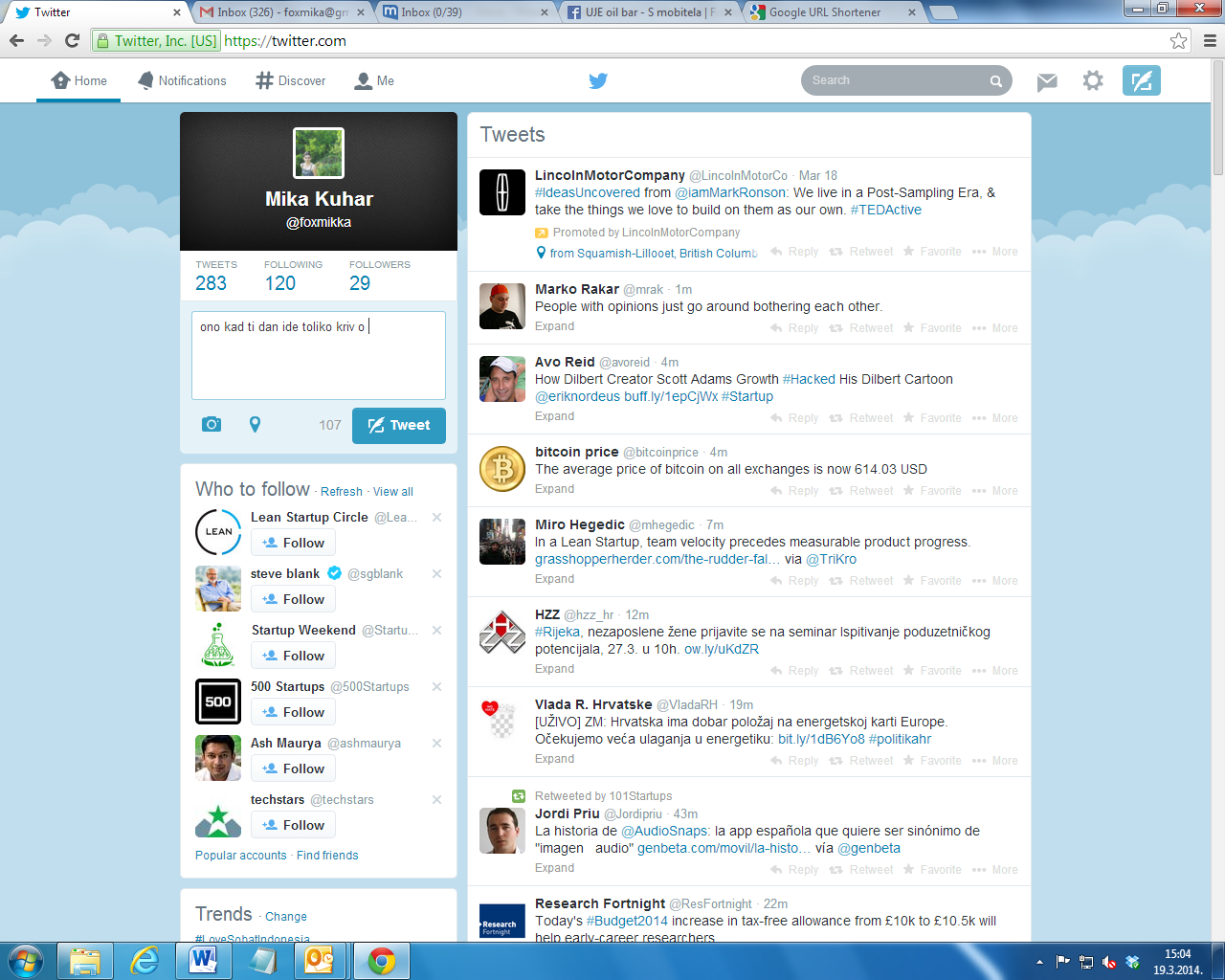Open the Notifications tab

(182, 81)
